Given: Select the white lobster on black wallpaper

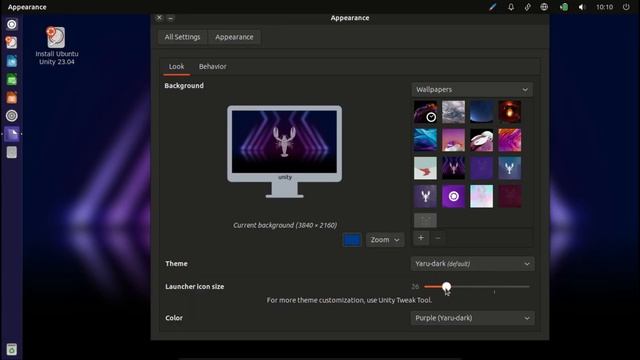Looking at the screenshot, I should 482,140.
